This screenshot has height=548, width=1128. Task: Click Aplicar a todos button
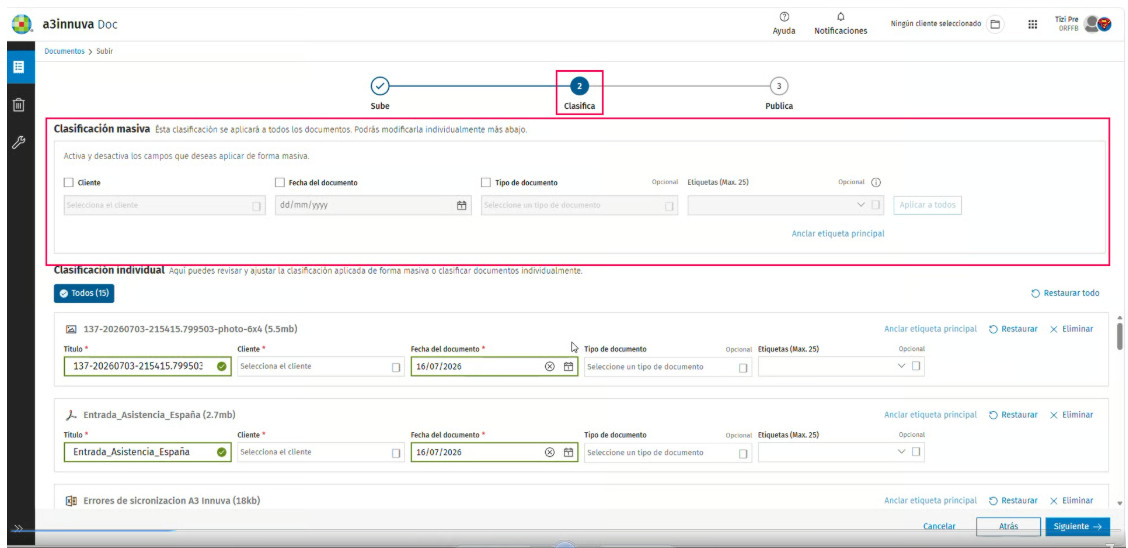coord(927,205)
